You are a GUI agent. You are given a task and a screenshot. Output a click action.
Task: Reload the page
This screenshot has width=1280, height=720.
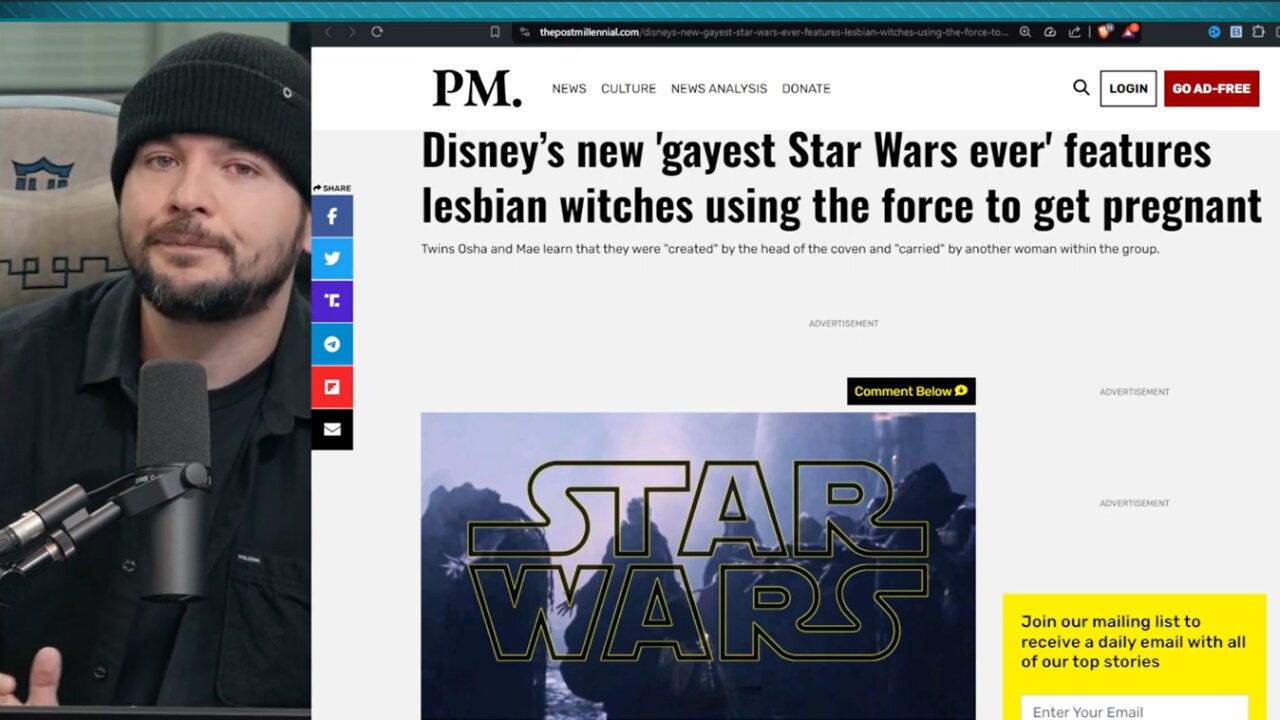[377, 32]
